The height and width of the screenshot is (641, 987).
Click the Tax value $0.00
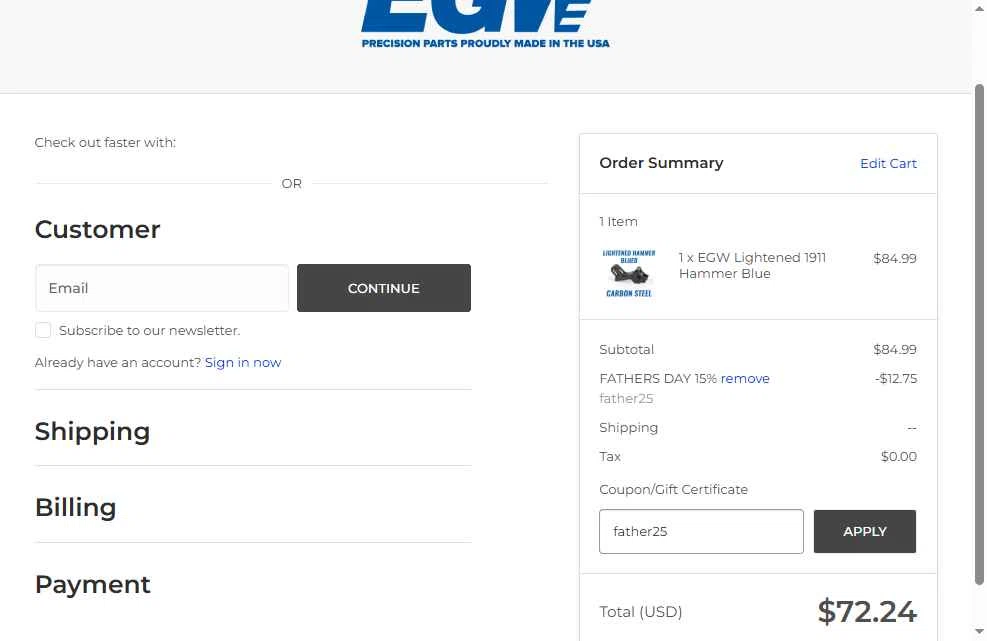899,457
